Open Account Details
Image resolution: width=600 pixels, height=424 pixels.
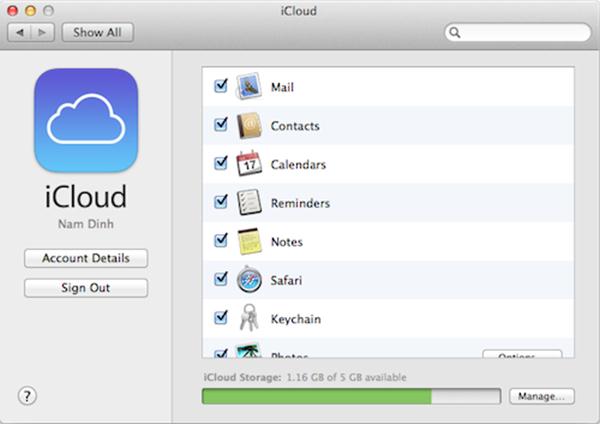pyautogui.click(x=86, y=258)
